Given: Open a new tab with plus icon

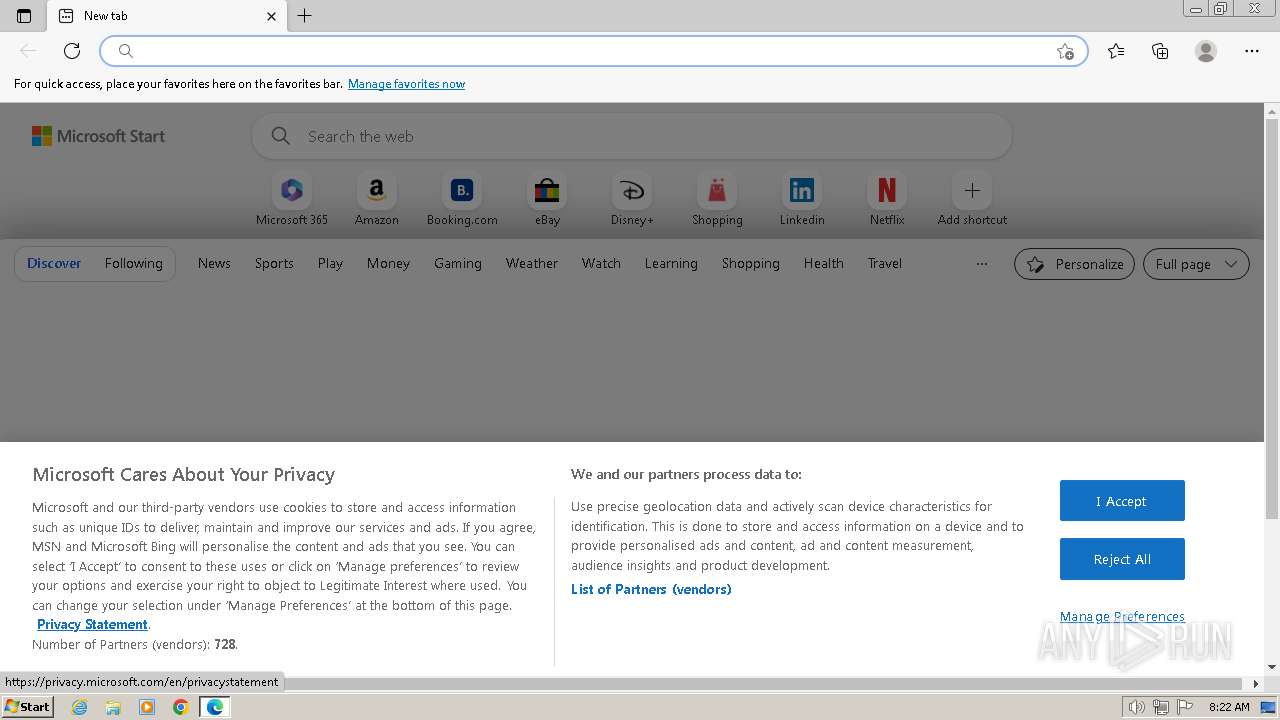Looking at the screenshot, I should [305, 16].
